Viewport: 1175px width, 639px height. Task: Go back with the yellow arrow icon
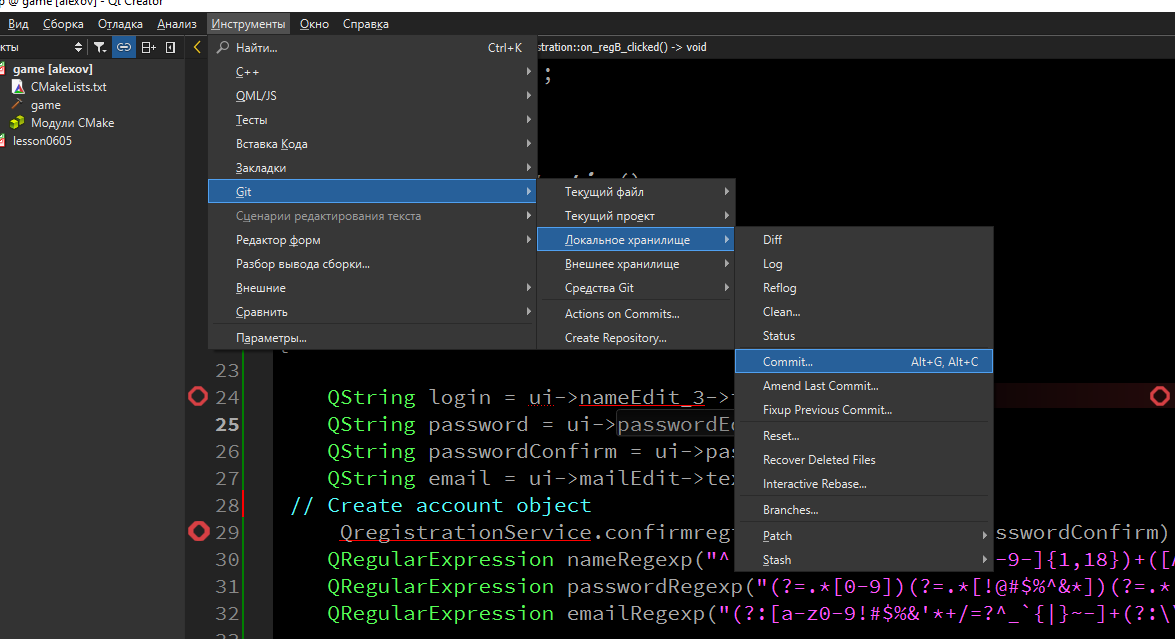coord(197,47)
